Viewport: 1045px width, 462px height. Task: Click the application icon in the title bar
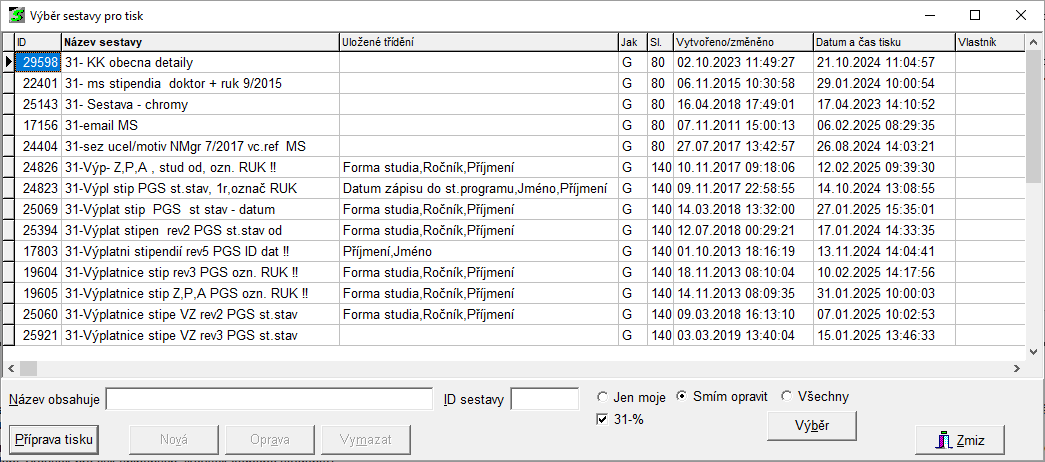click(x=16, y=15)
